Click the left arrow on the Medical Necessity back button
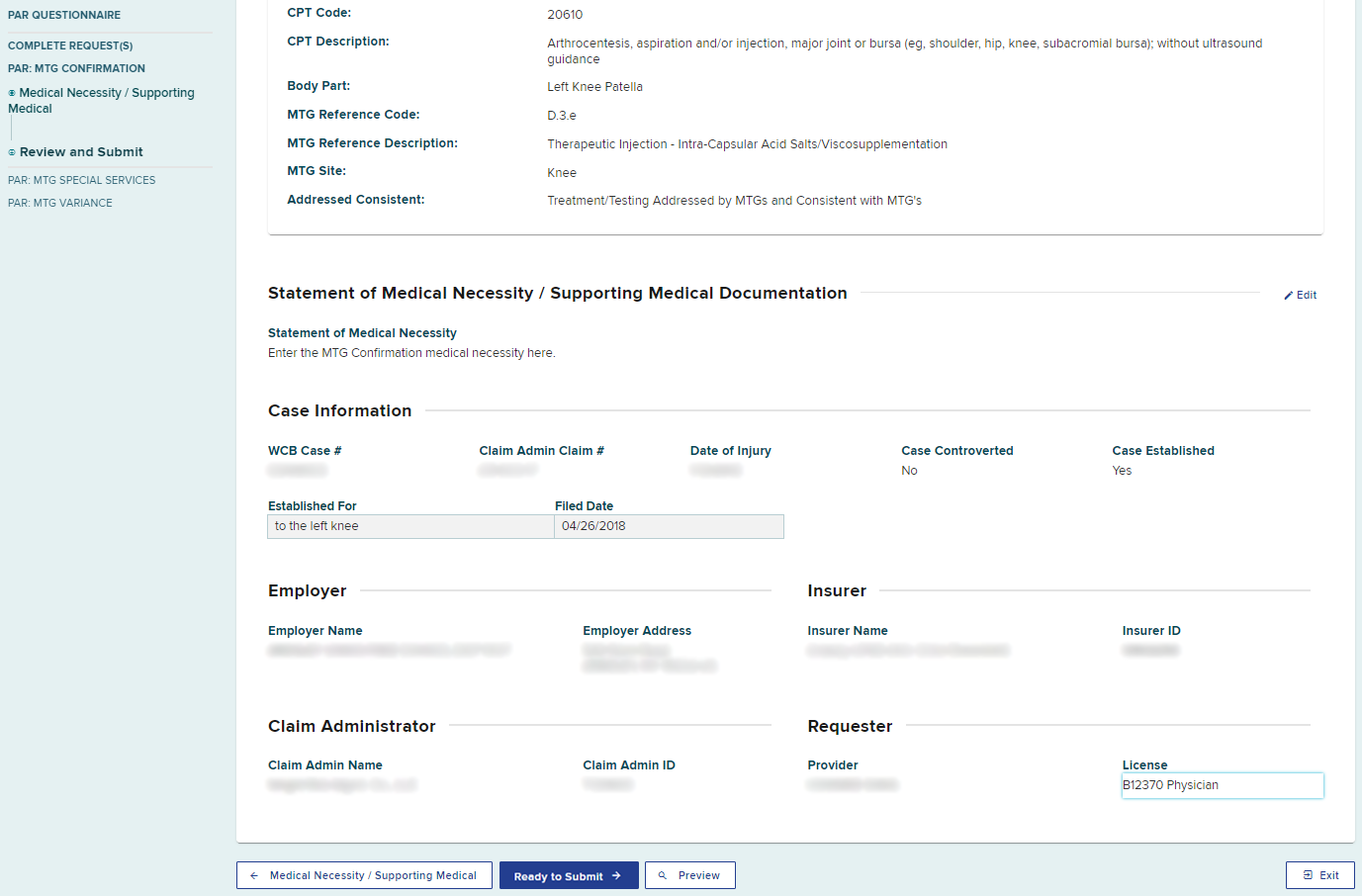Viewport: 1362px width, 896px height. tap(254, 875)
